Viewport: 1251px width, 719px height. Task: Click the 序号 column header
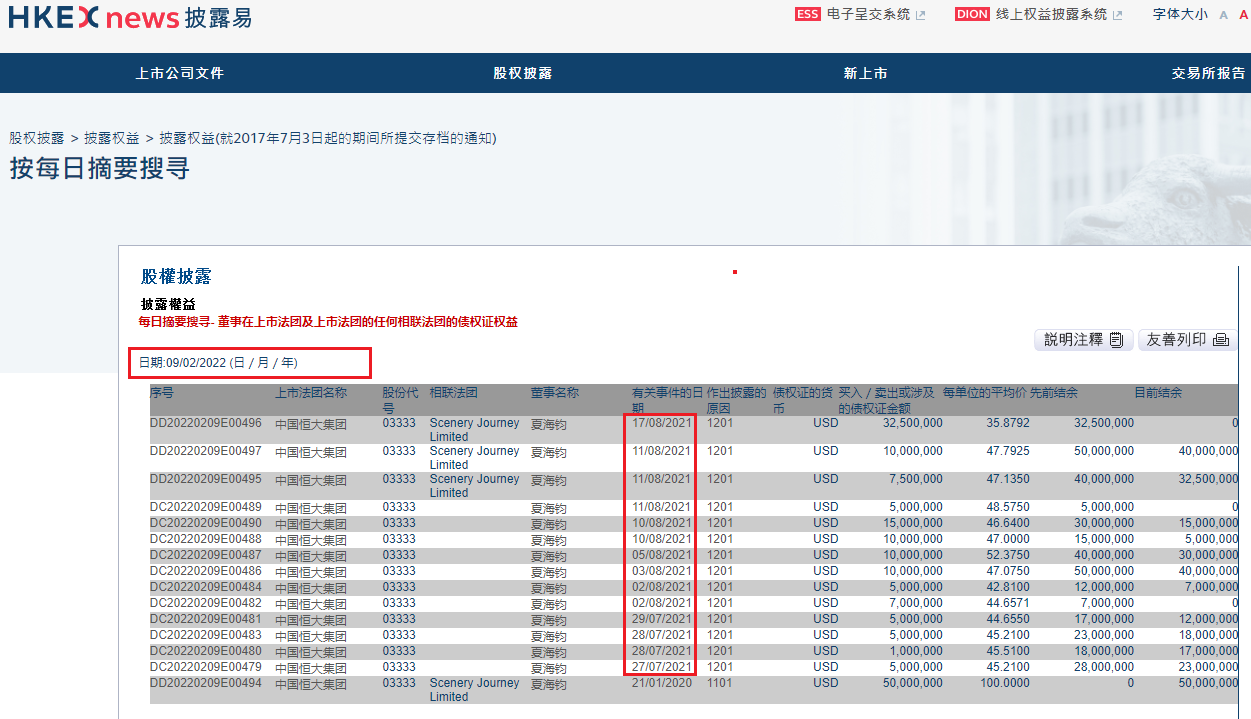(162, 393)
